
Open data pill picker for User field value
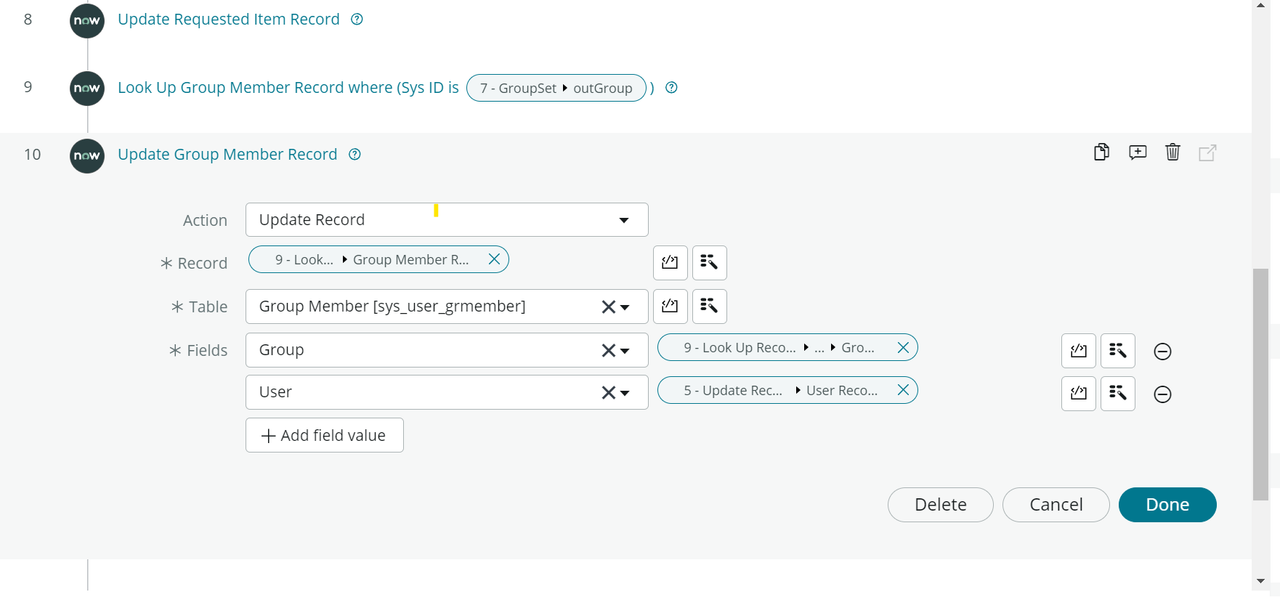tap(1117, 393)
